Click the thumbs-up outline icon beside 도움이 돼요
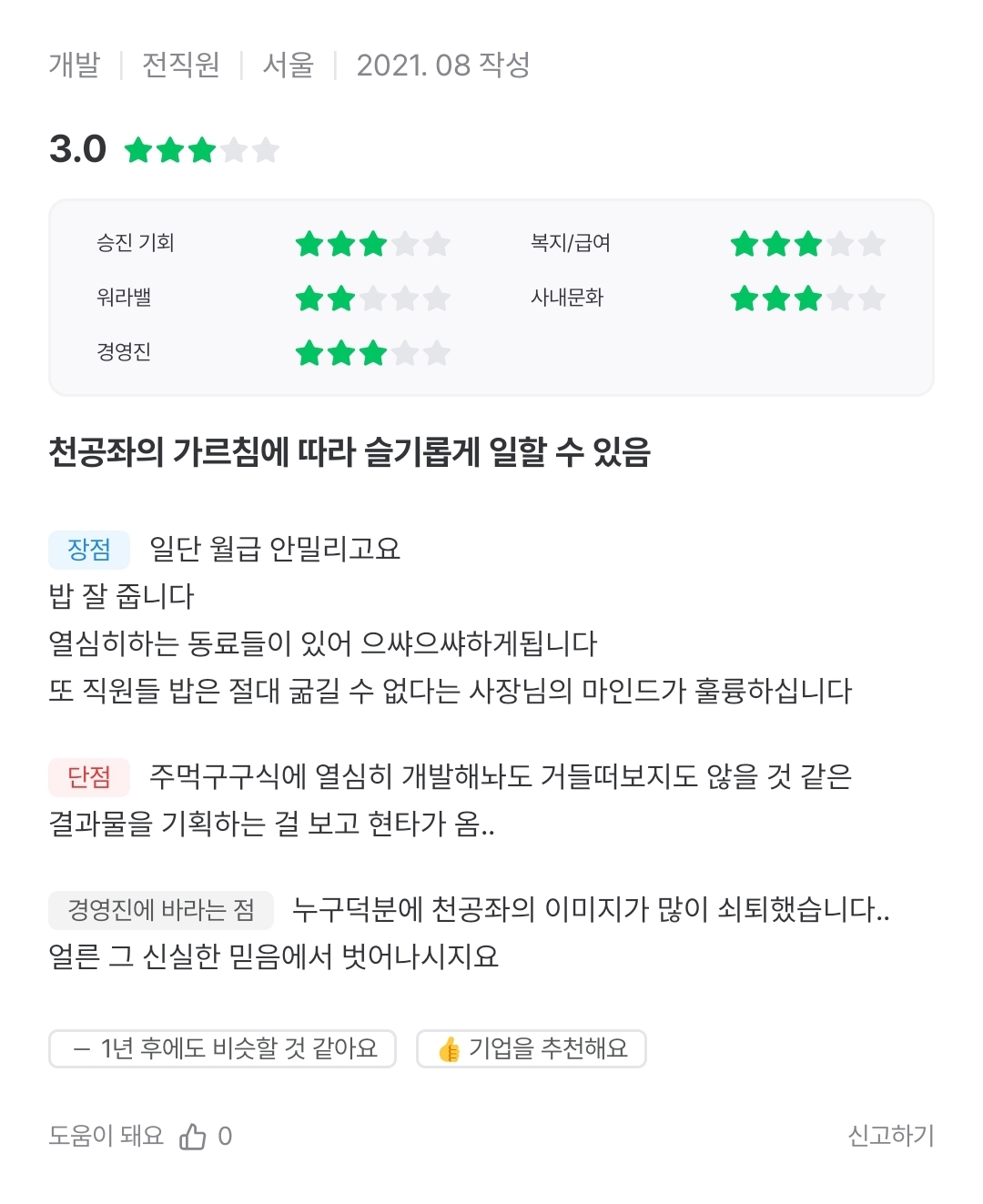The width and height of the screenshot is (983, 1204). [193, 1136]
